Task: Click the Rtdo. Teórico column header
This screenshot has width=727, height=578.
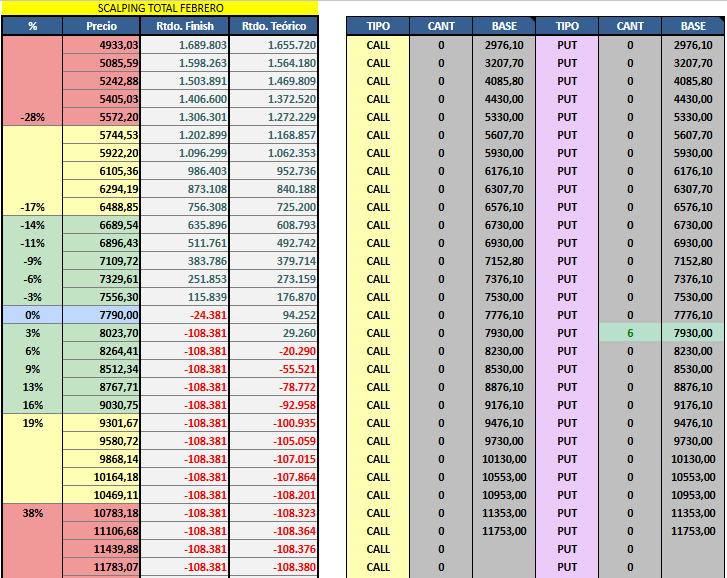Action: [x=274, y=26]
